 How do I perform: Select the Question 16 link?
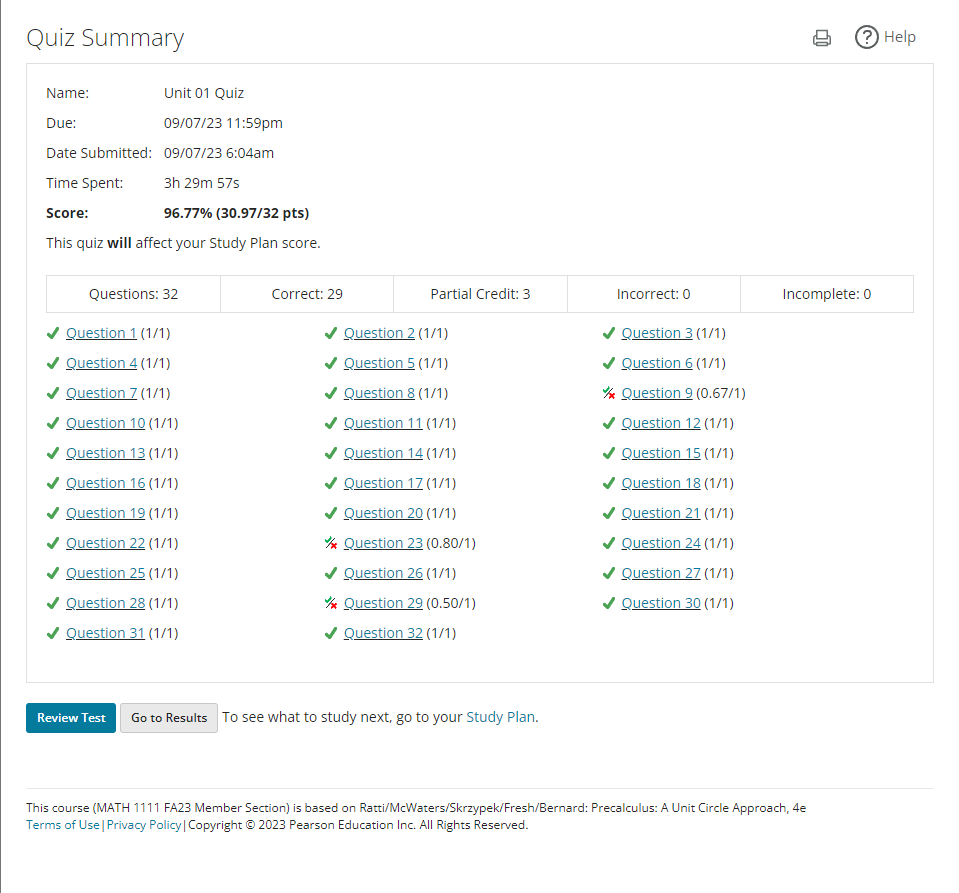pos(105,483)
